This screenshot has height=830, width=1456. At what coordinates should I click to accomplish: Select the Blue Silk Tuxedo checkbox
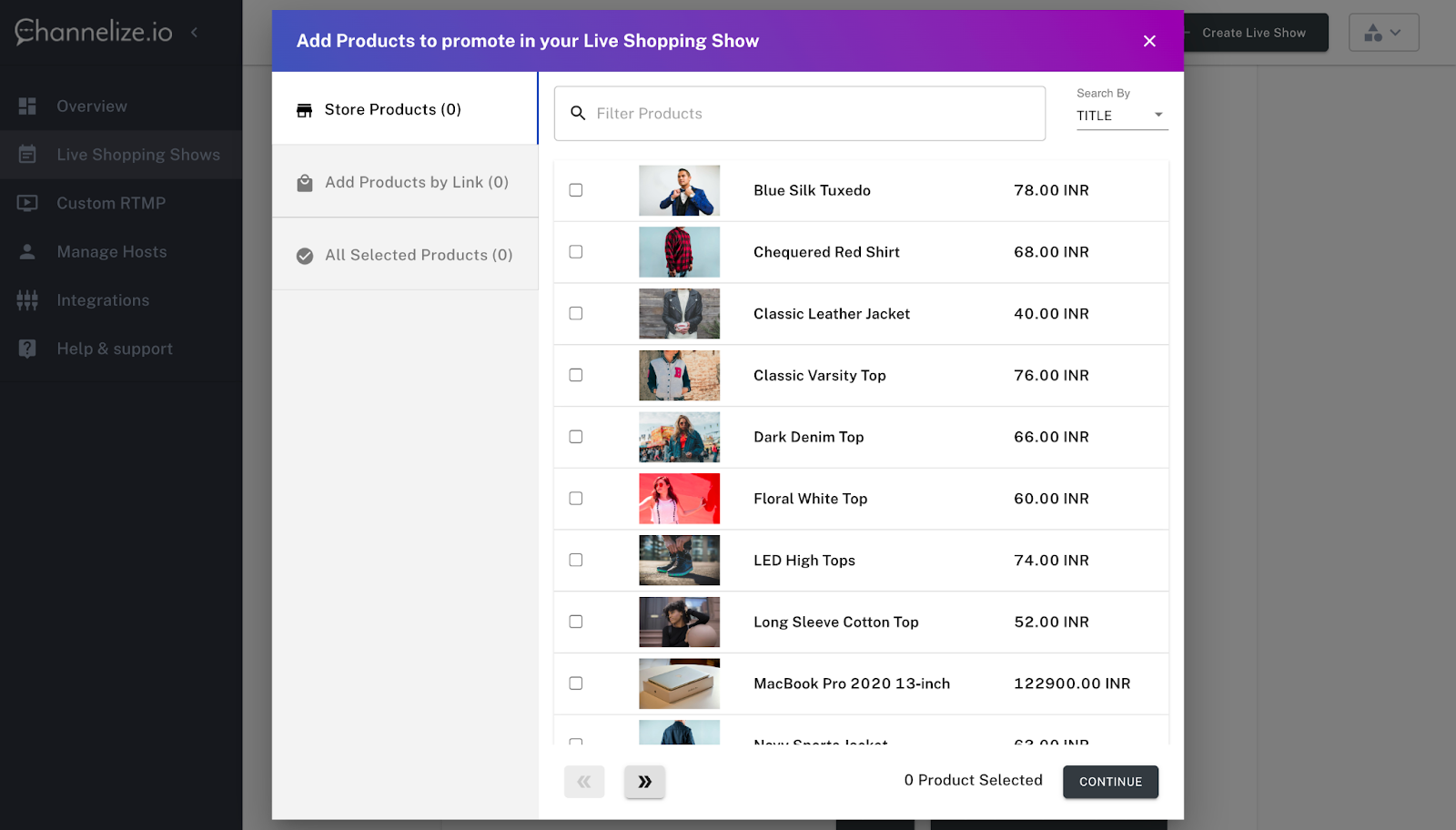[x=576, y=190]
